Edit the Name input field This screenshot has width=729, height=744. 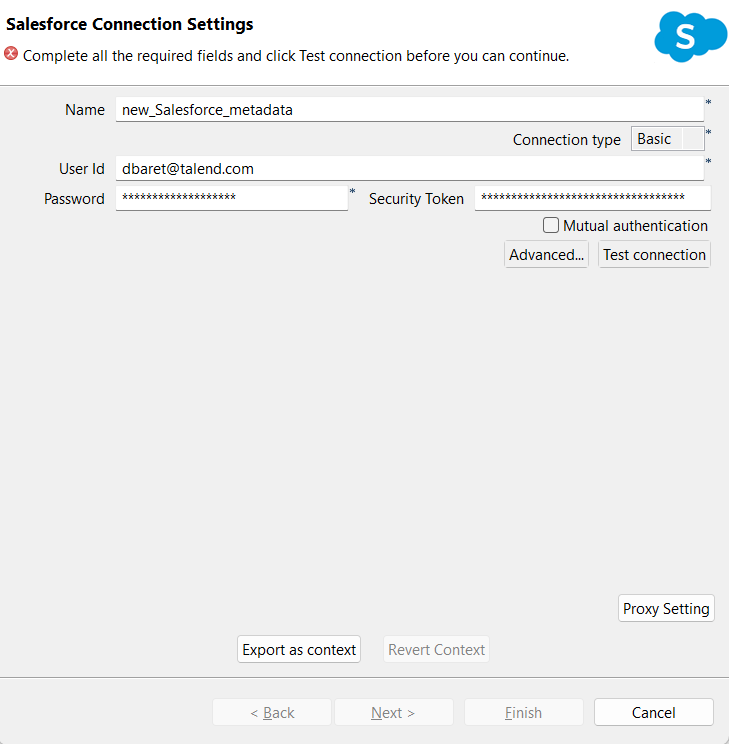pyautogui.click(x=410, y=110)
